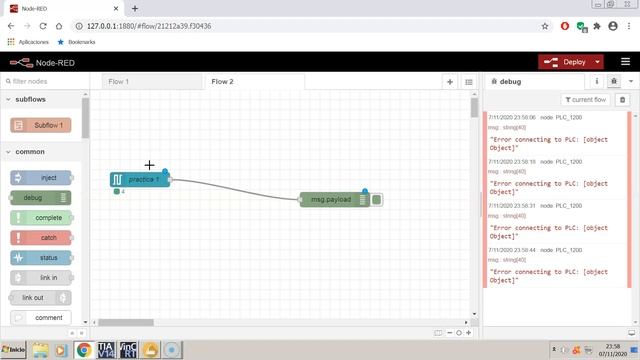Viewport: 640px width, 360px height.
Task: Reset canvas zoom circle button
Action: (459, 333)
